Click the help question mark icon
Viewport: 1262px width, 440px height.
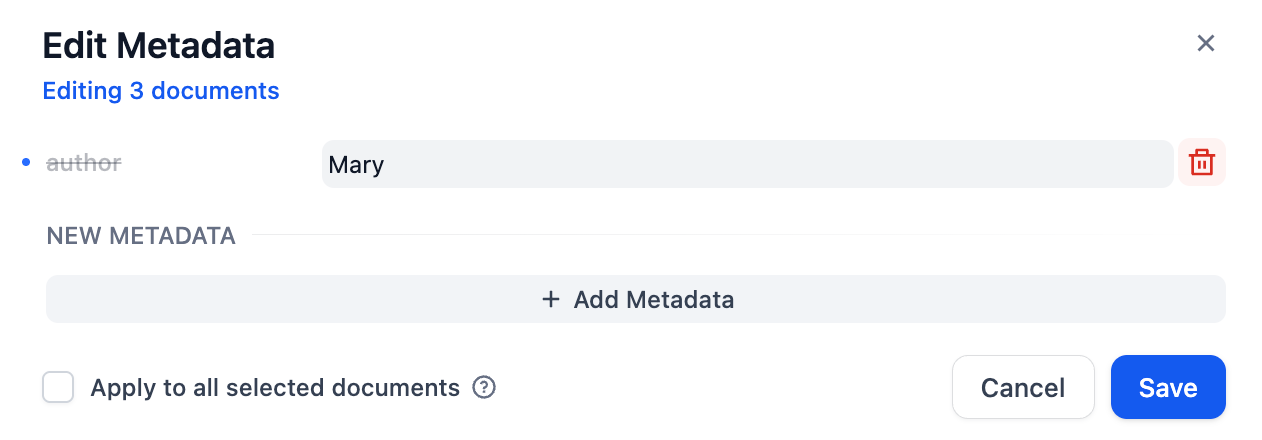[x=484, y=387]
